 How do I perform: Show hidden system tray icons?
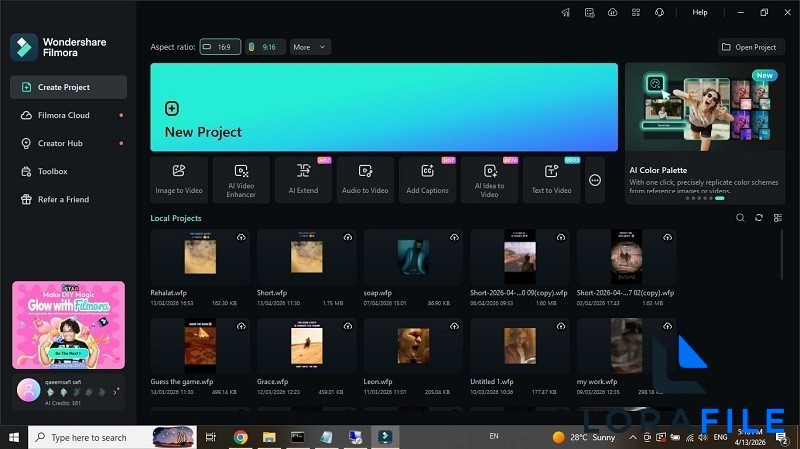[x=633, y=437]
